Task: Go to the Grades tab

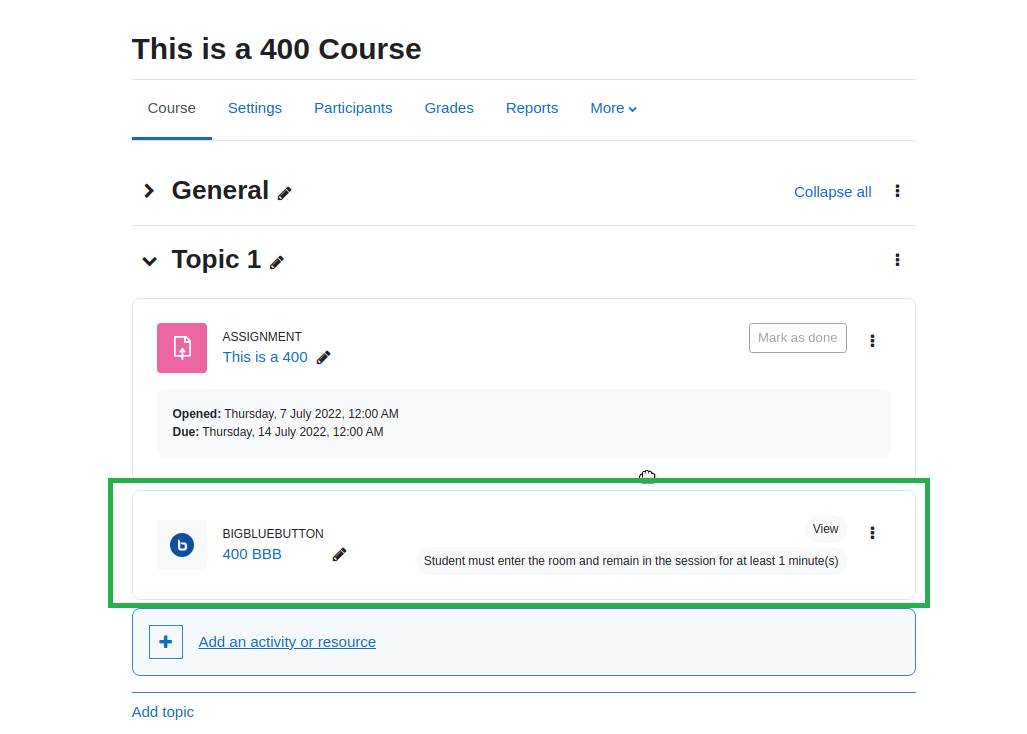Action: (x=449, y=109)
